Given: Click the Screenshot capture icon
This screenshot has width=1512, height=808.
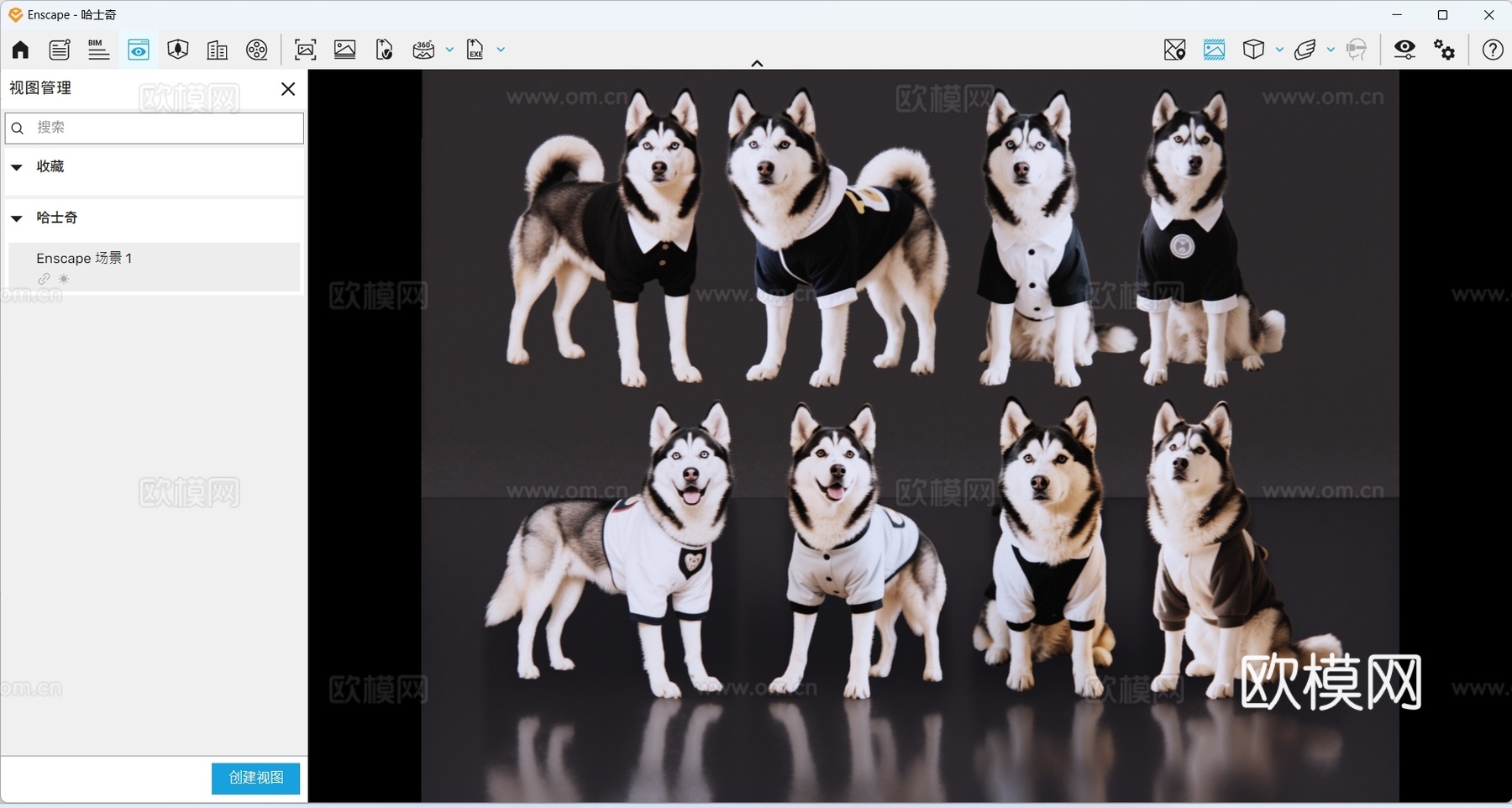Looking at the screenshot, I should coord(306,50).
